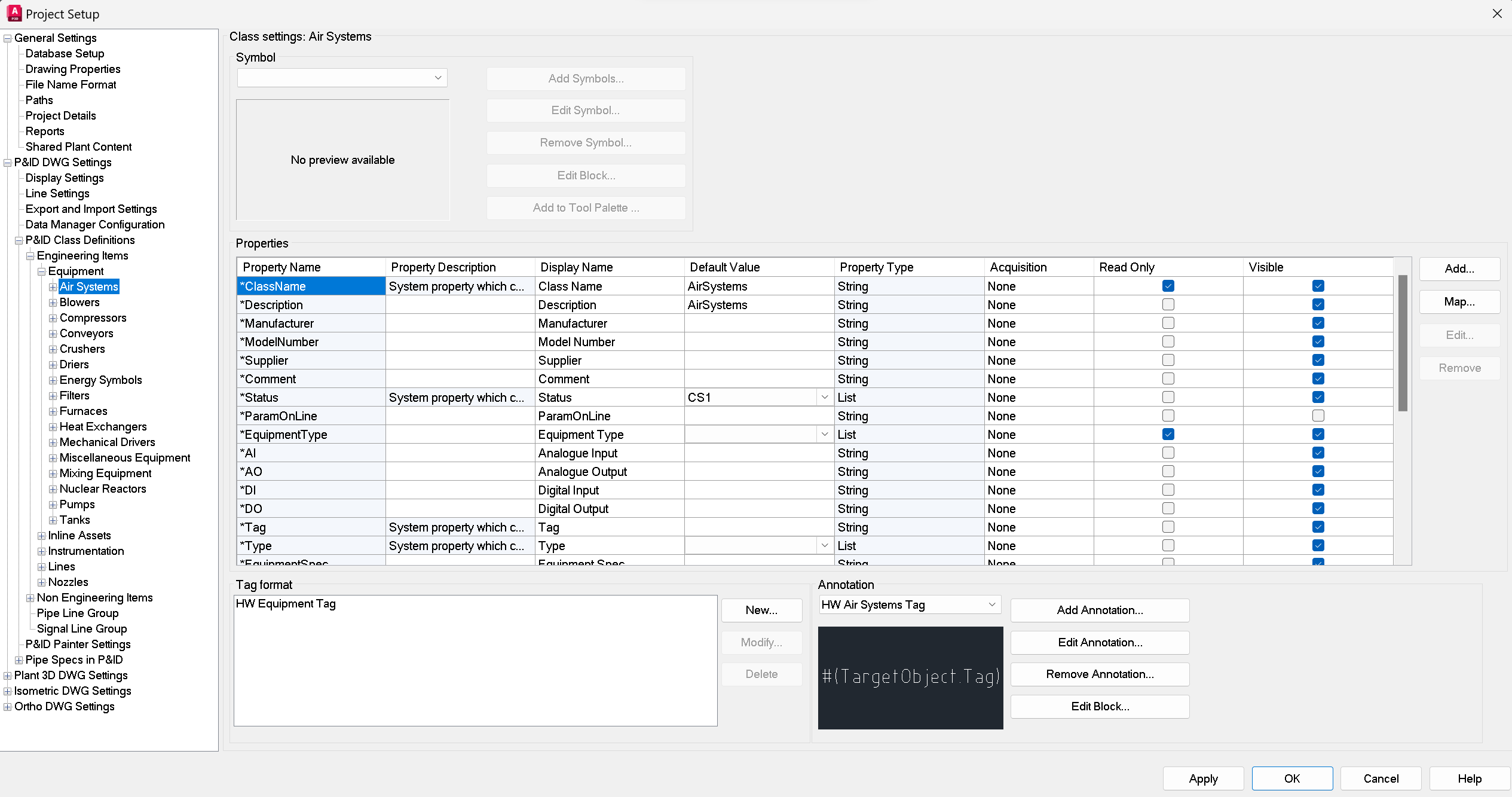Select the Heat Exchangers tree item
The height and width of the screenshot is (797, 1512).
coord(103,426)
